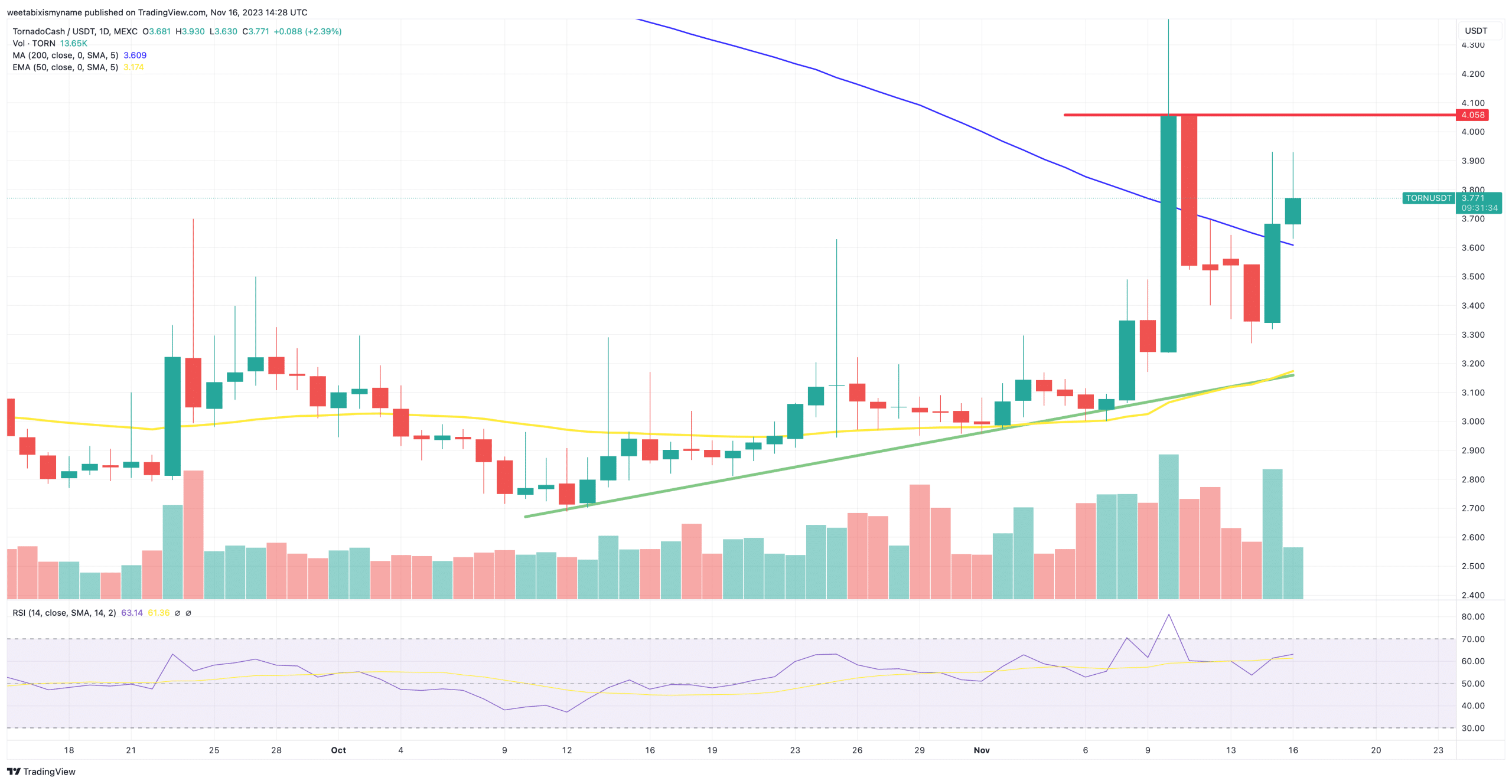Click the high price H3.930 value
This screenshot has height=784, width=1512.
coord(190,31)
